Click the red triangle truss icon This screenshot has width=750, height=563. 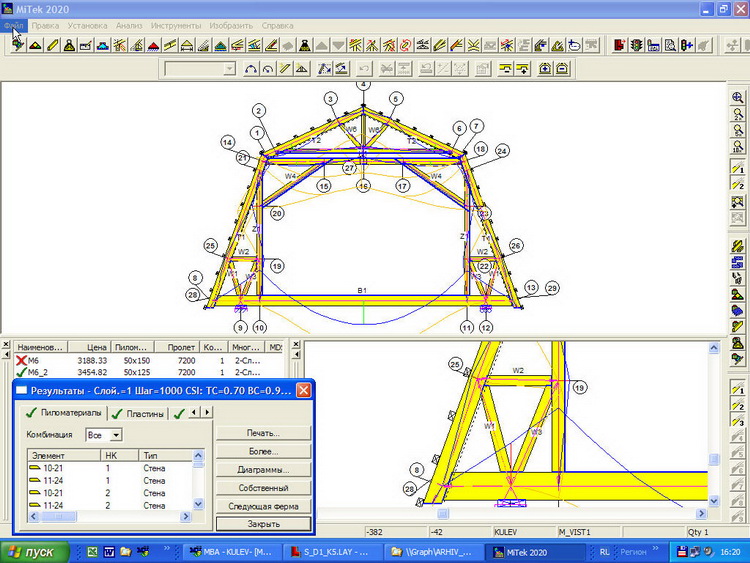153,45
